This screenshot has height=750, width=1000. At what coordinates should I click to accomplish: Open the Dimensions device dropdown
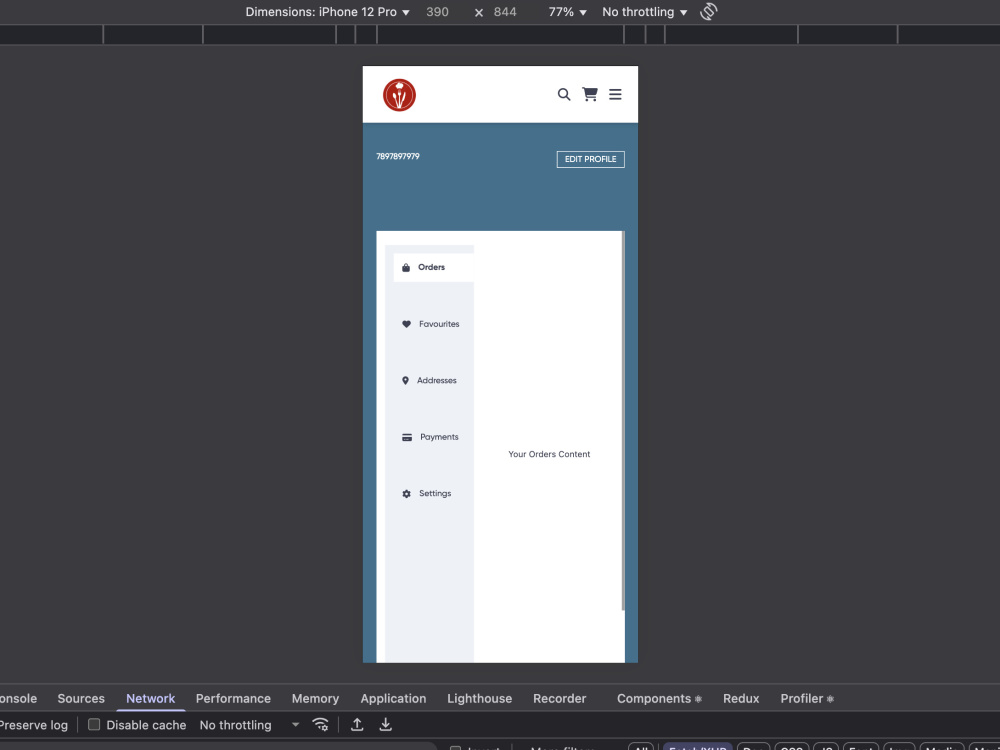(327, 12)
